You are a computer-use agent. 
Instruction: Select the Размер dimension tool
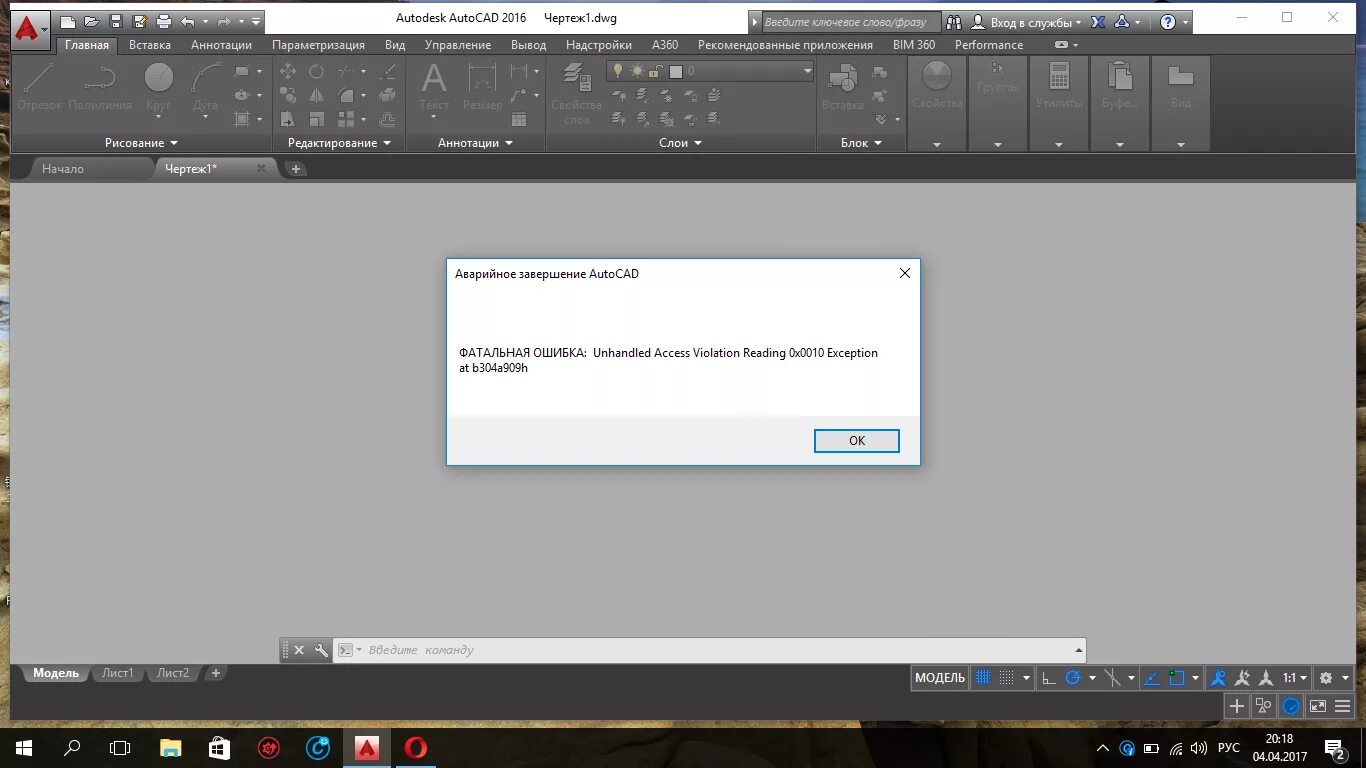pyautogui.click(x=483, y=87)
